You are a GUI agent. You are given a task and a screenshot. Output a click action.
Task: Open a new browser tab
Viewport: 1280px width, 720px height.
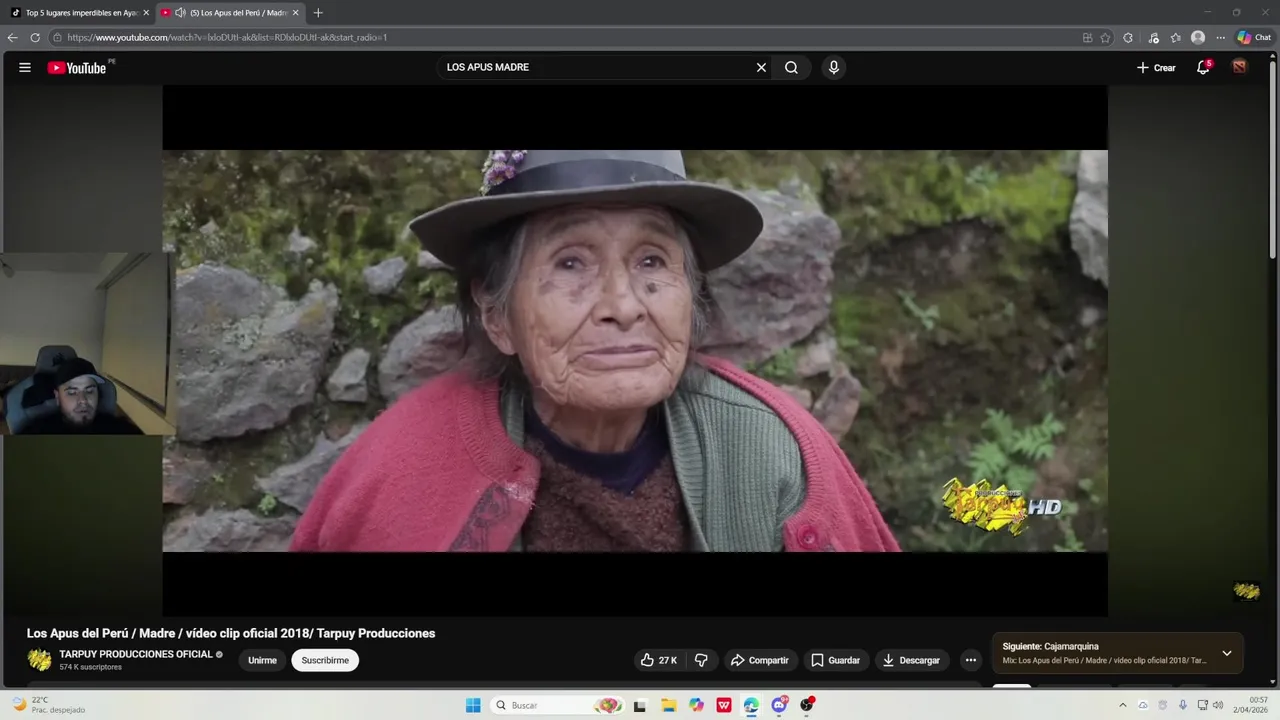tap(318, 13)
